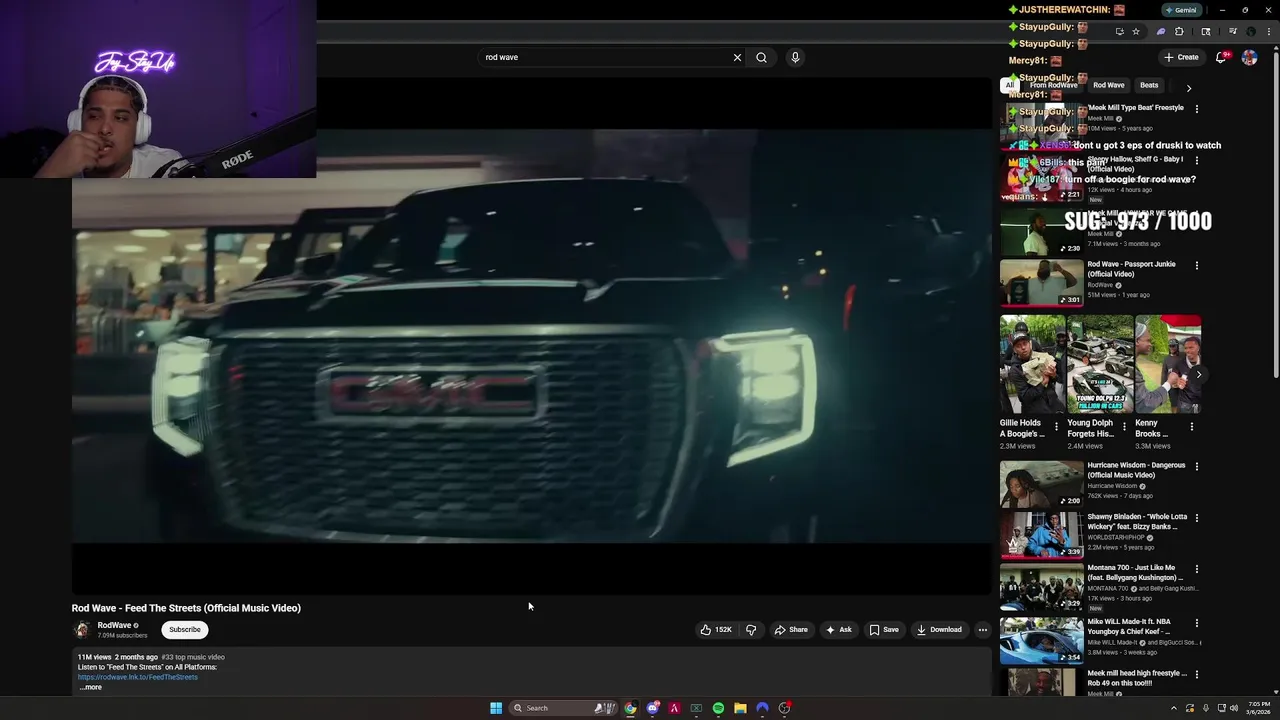The width and height of the screenshot is (1280, 720).
Task: Download the video
Action: coord(939,630)
